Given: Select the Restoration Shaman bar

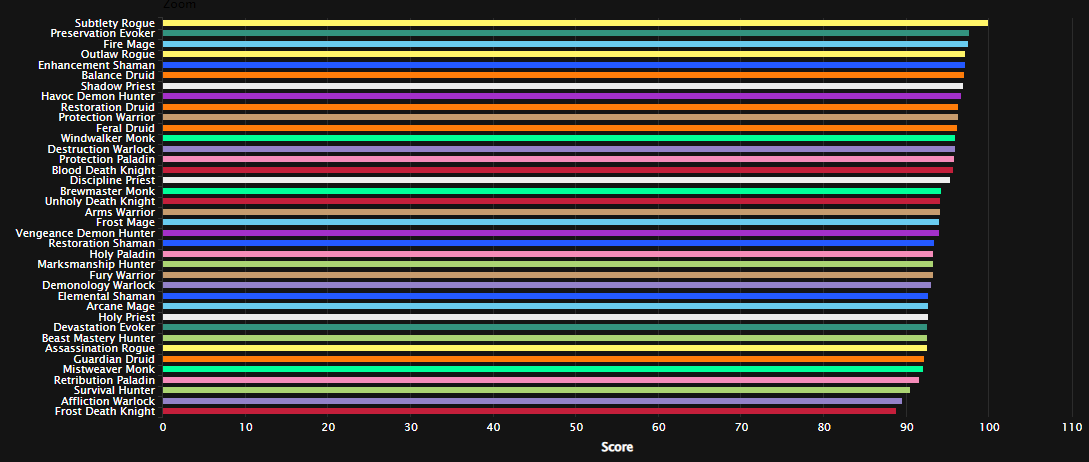Looking at the screenshot, I should pyautogui.click(x=548, y=244).
